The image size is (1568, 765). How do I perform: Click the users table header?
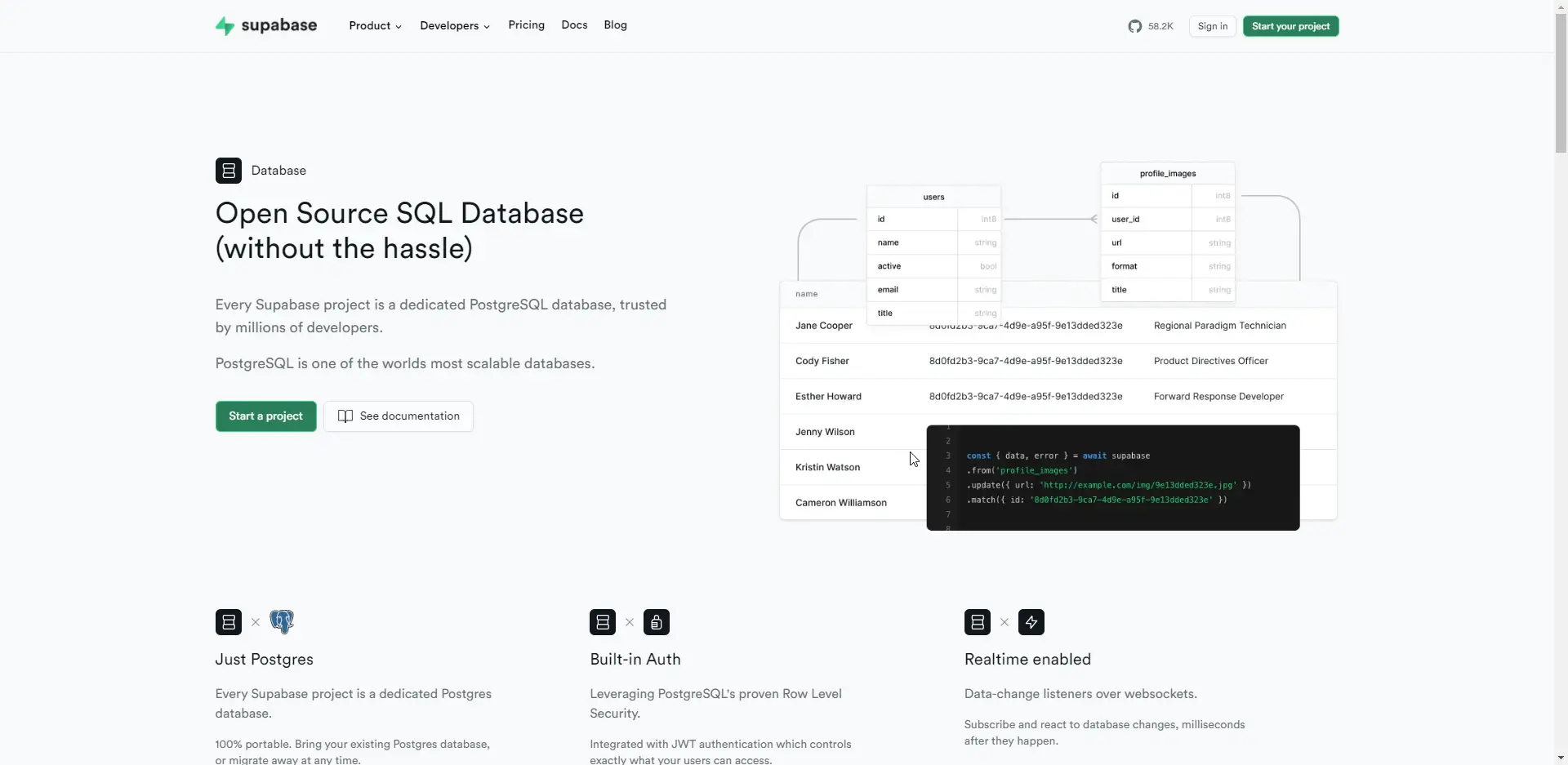(x=933, y=197)
